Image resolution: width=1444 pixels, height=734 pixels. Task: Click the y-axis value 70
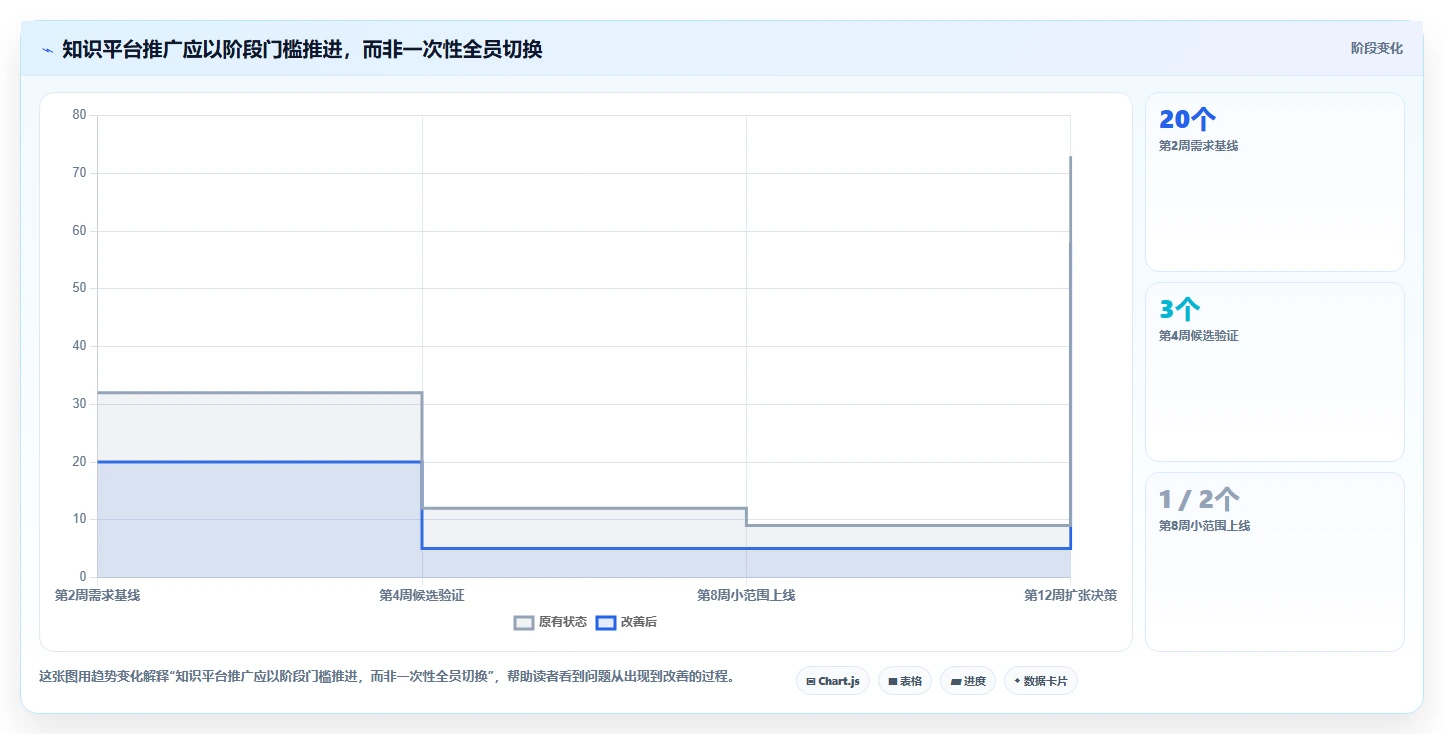pos(80,173)
